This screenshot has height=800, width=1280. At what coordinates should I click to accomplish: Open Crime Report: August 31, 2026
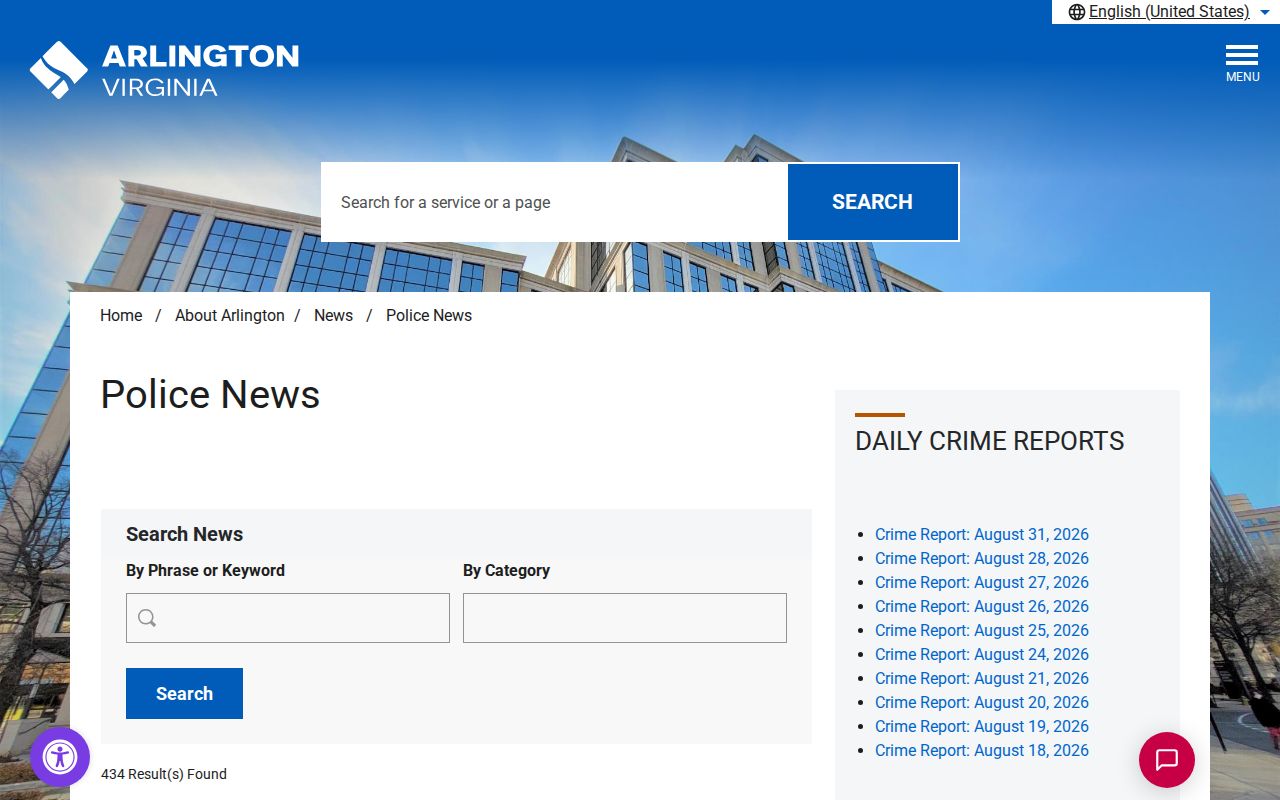982,534
